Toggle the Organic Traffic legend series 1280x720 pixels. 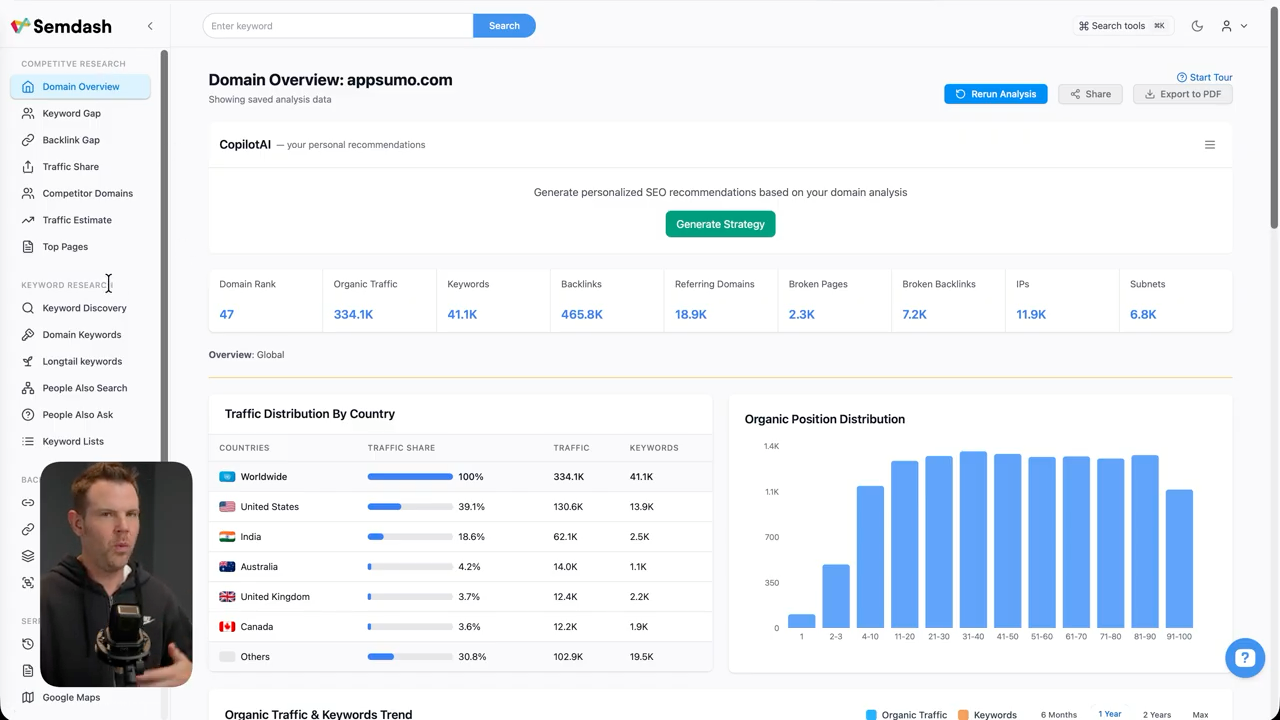906,715
